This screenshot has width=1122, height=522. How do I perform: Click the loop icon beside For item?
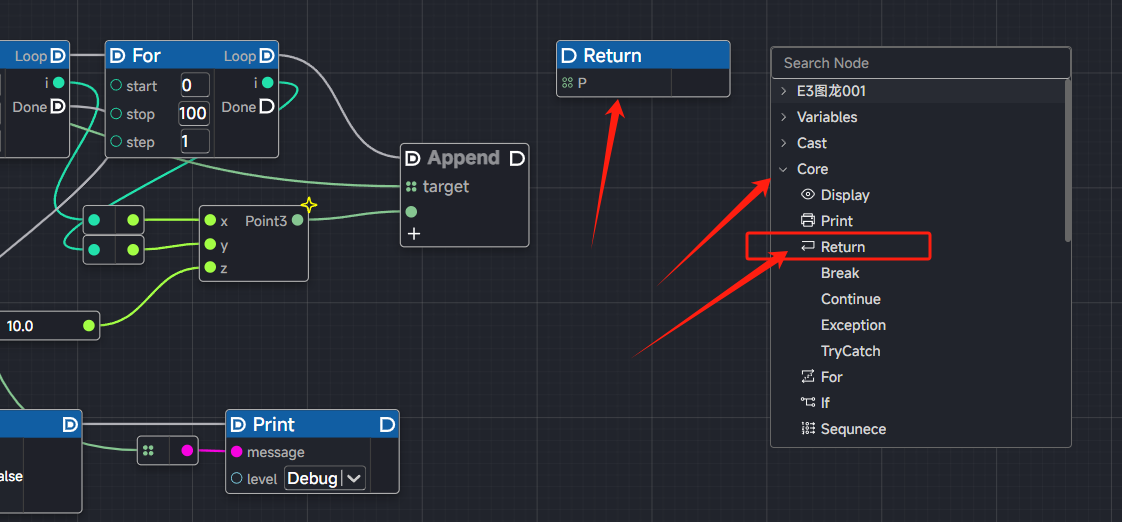point(808,377)
